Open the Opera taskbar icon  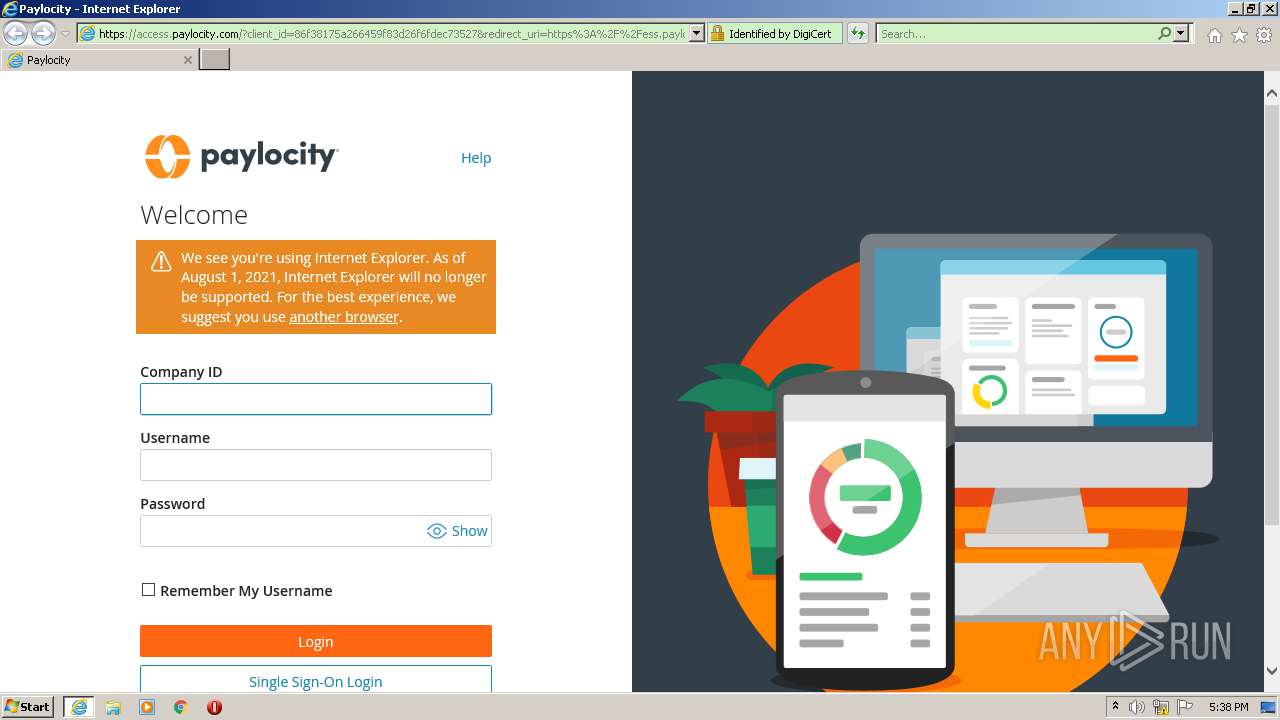click(x=214, y=707)
